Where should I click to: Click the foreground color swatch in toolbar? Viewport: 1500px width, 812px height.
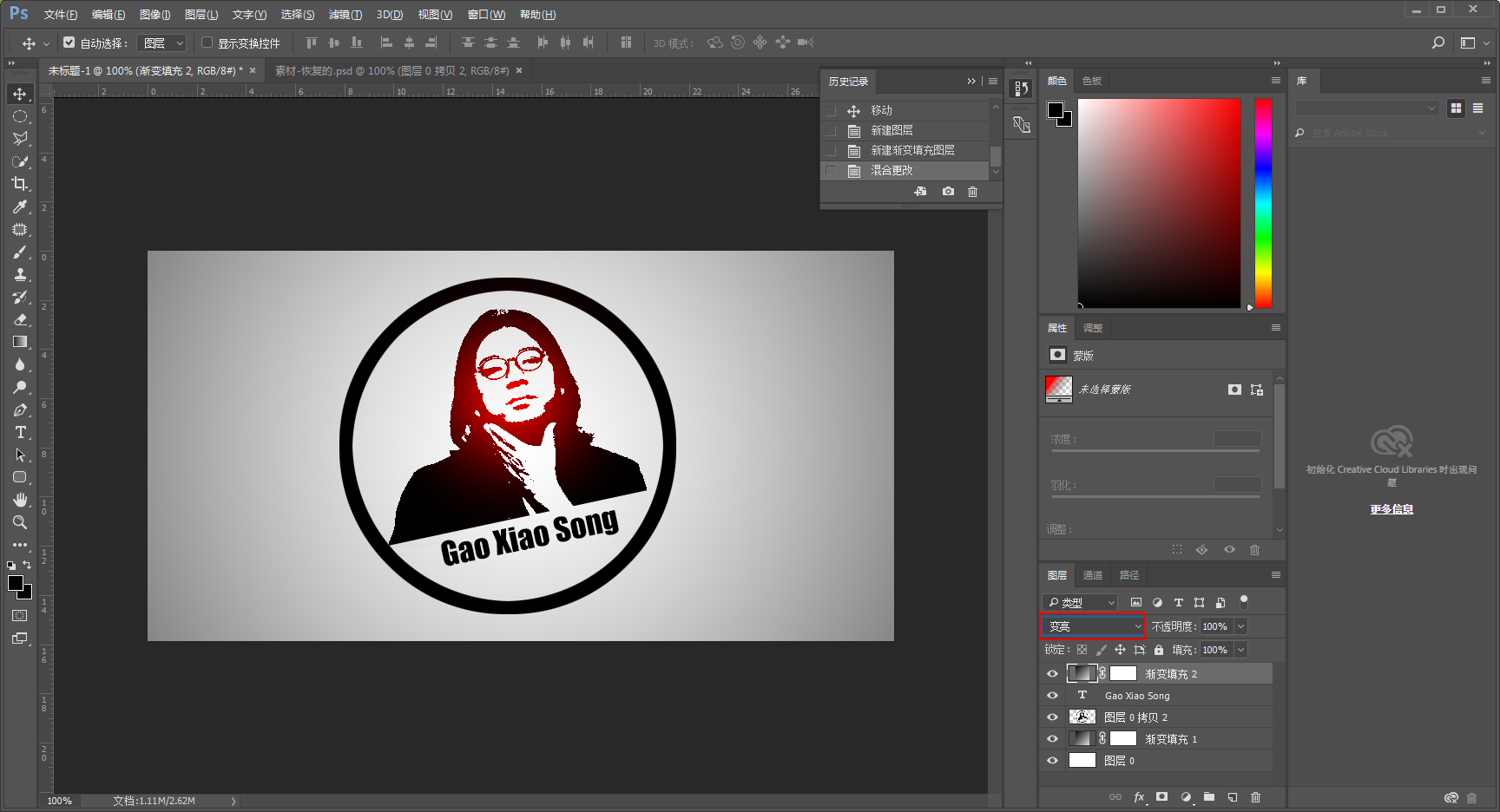pyautogui.click(x=15, y=583)
